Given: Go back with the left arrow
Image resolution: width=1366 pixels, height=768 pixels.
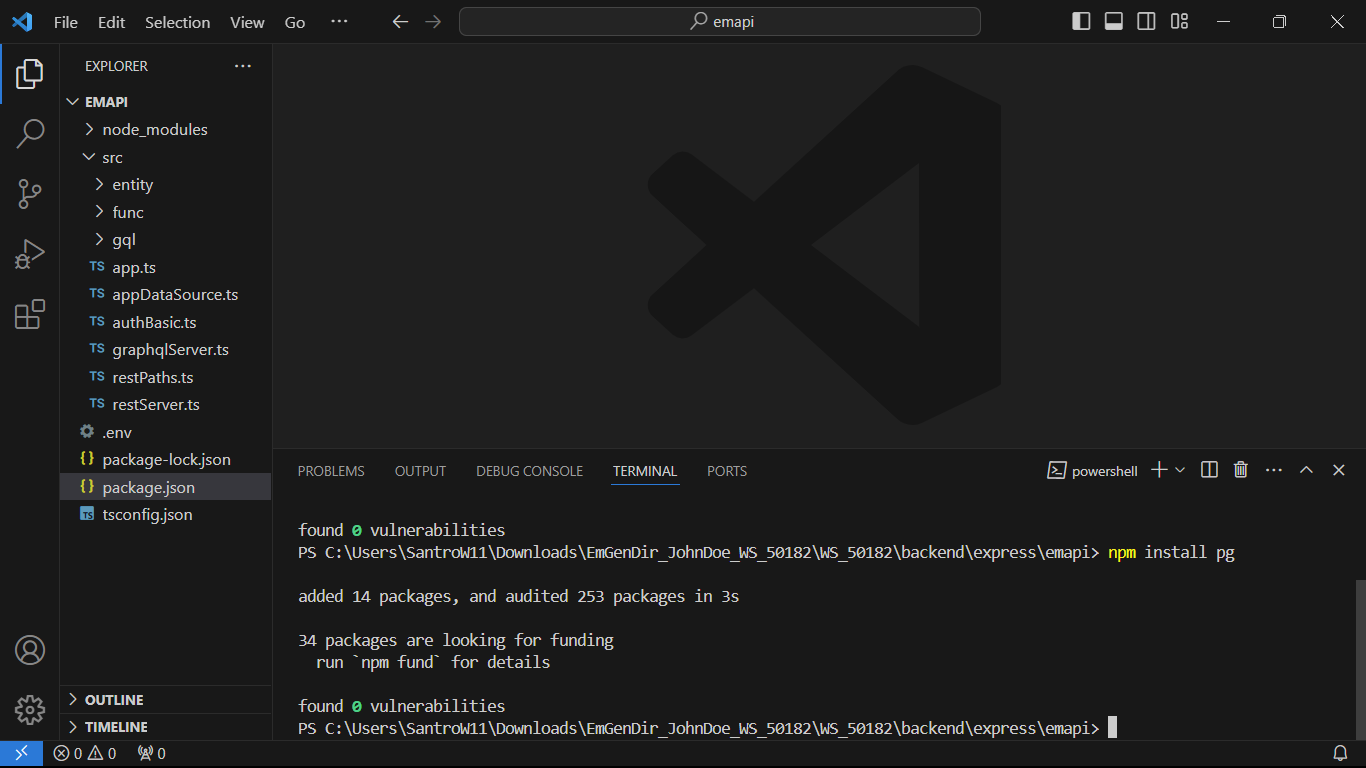Looking at the screenshot, I should 400,22.
